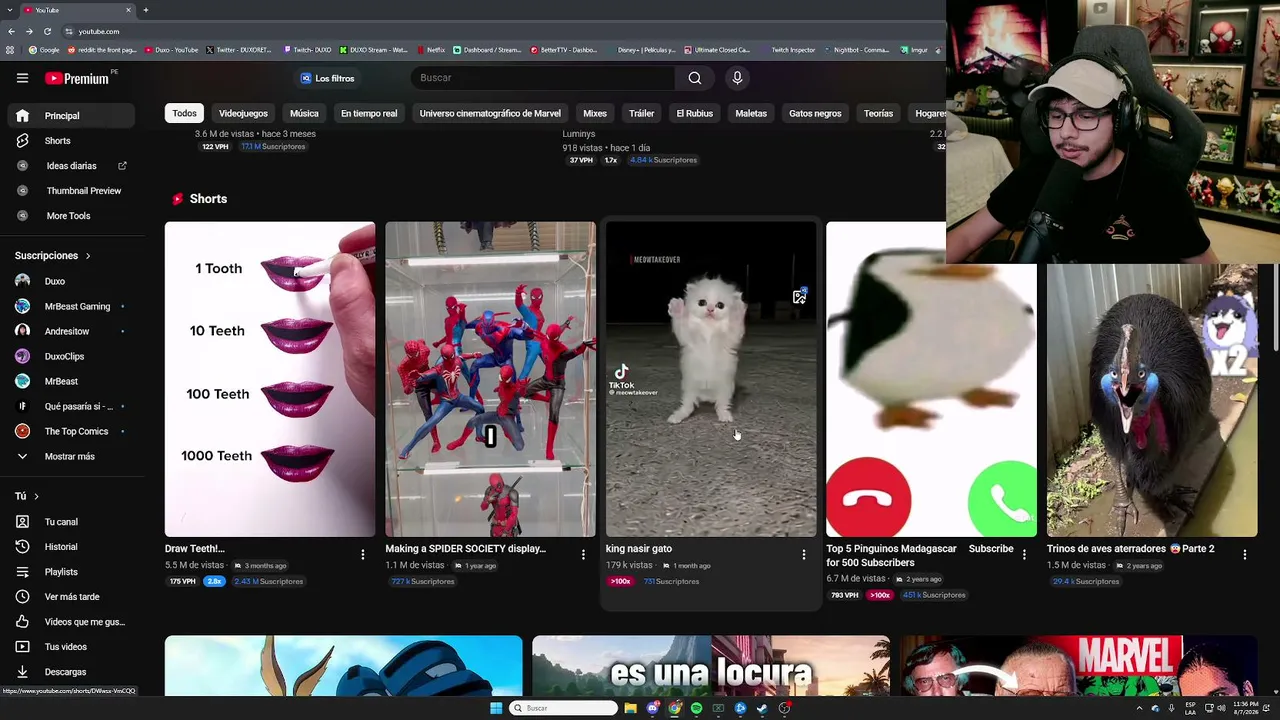Select the En tiempo real chip

coord(369,113)
